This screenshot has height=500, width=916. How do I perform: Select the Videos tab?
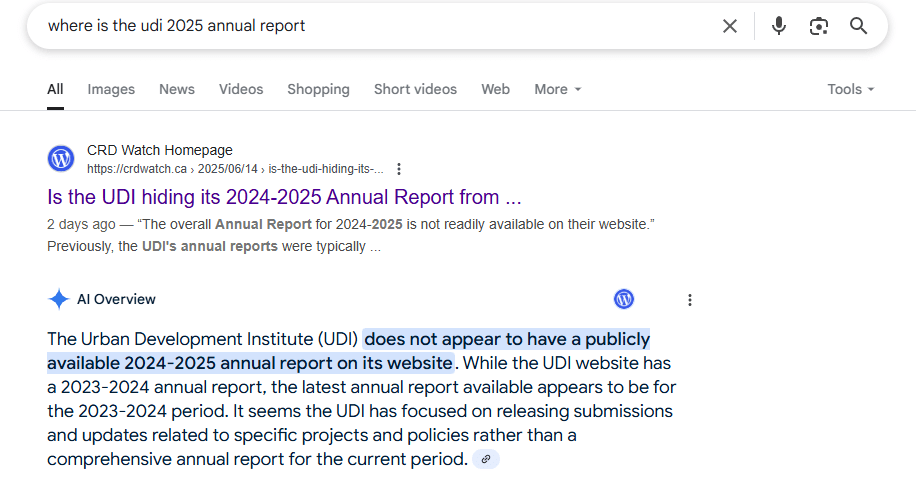(x=241, y=89)
